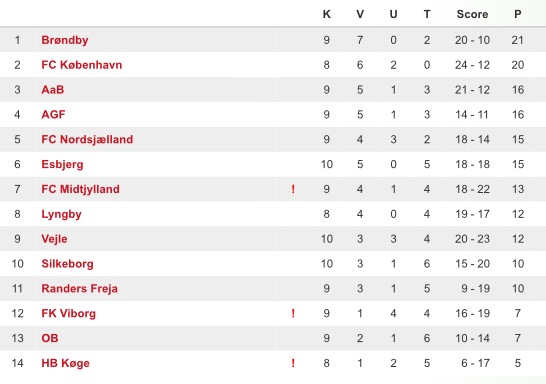Click the P points column header
Screen dimensions: 546x384
pyautogui.click(x=518, y=14)
